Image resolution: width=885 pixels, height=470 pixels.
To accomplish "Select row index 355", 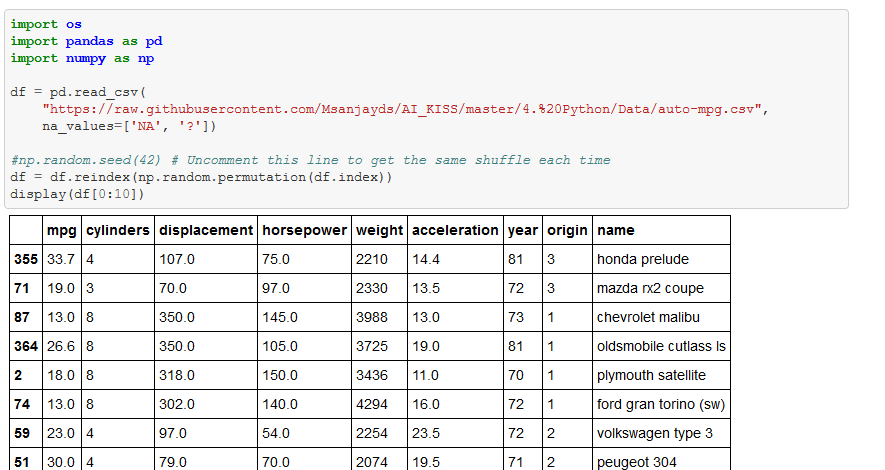I will pyautogui.click(x=26, y=260).
